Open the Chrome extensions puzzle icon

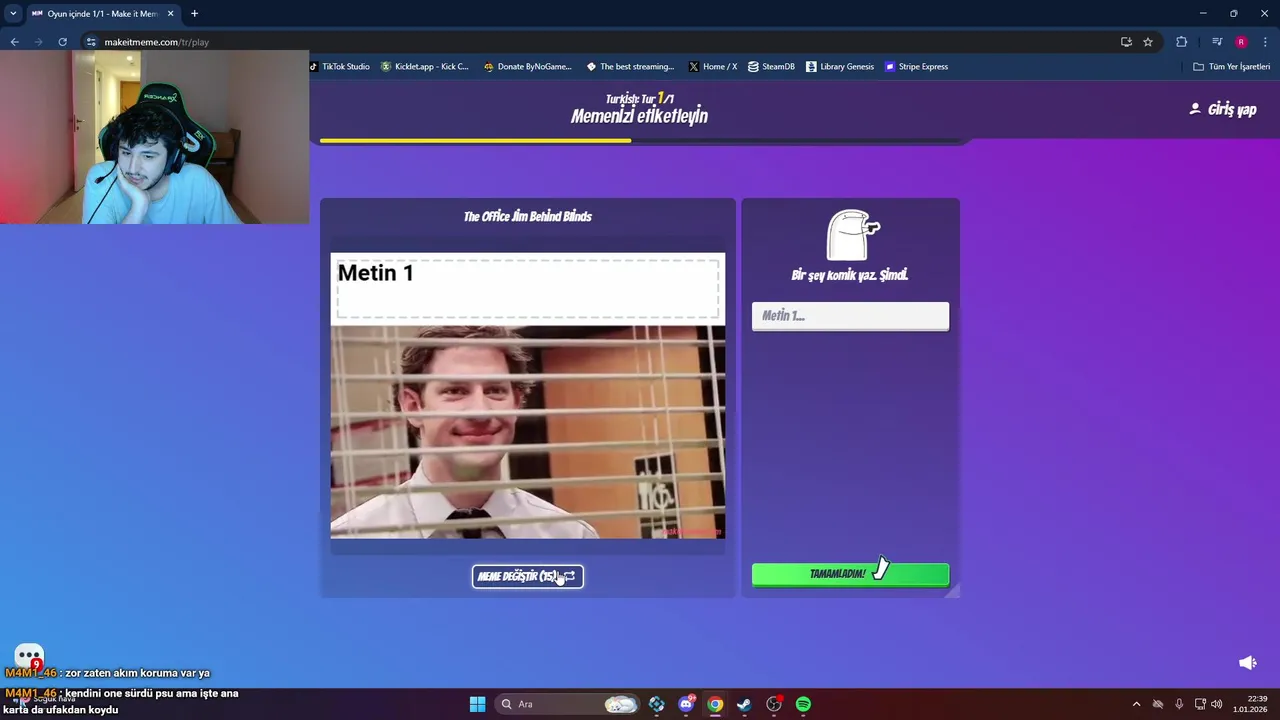[x=1182, y=42]
